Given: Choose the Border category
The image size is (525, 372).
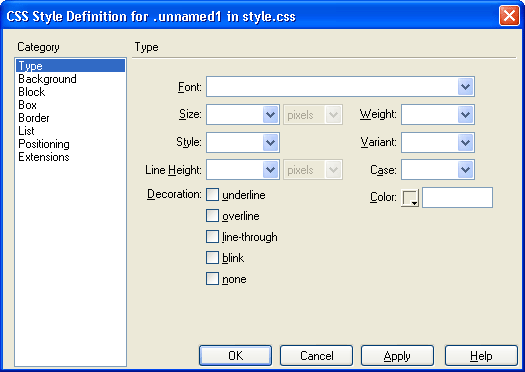Looking at the screenshot, I should (x=34, y=118).
